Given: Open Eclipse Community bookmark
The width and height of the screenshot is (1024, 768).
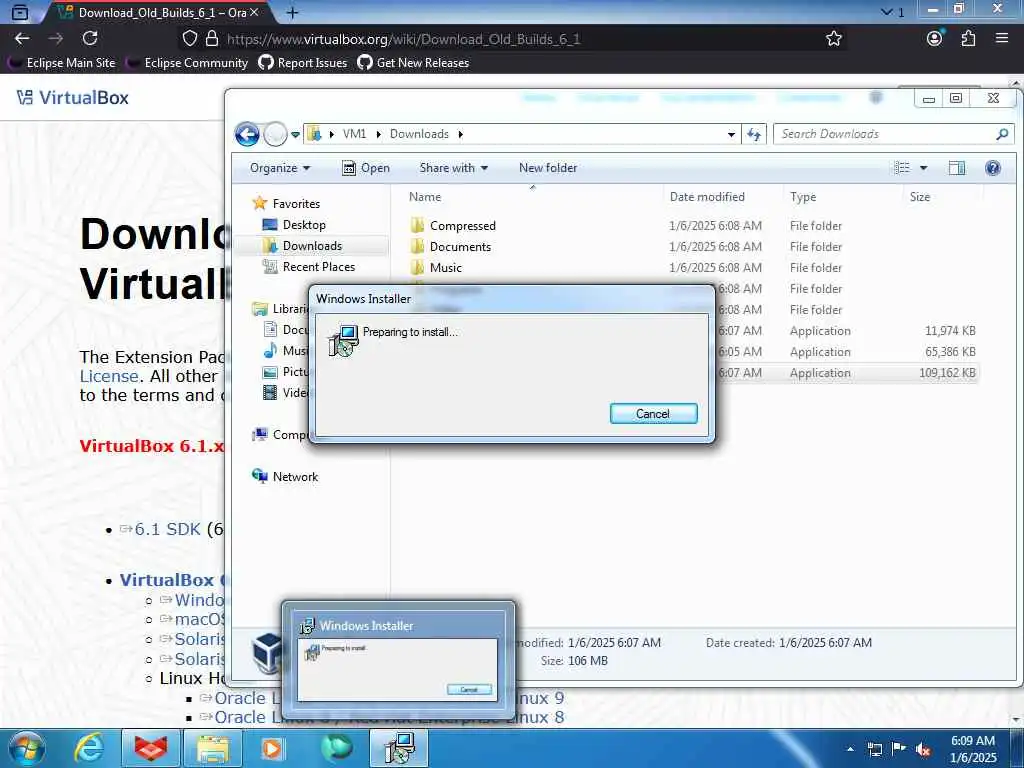Looking at the screenshot, I should pos(188,63).
